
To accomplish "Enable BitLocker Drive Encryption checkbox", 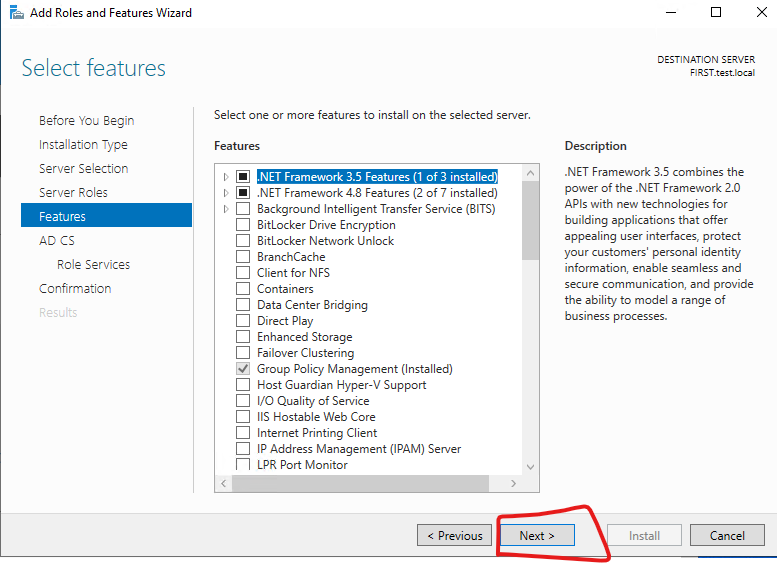I will 243,225.
